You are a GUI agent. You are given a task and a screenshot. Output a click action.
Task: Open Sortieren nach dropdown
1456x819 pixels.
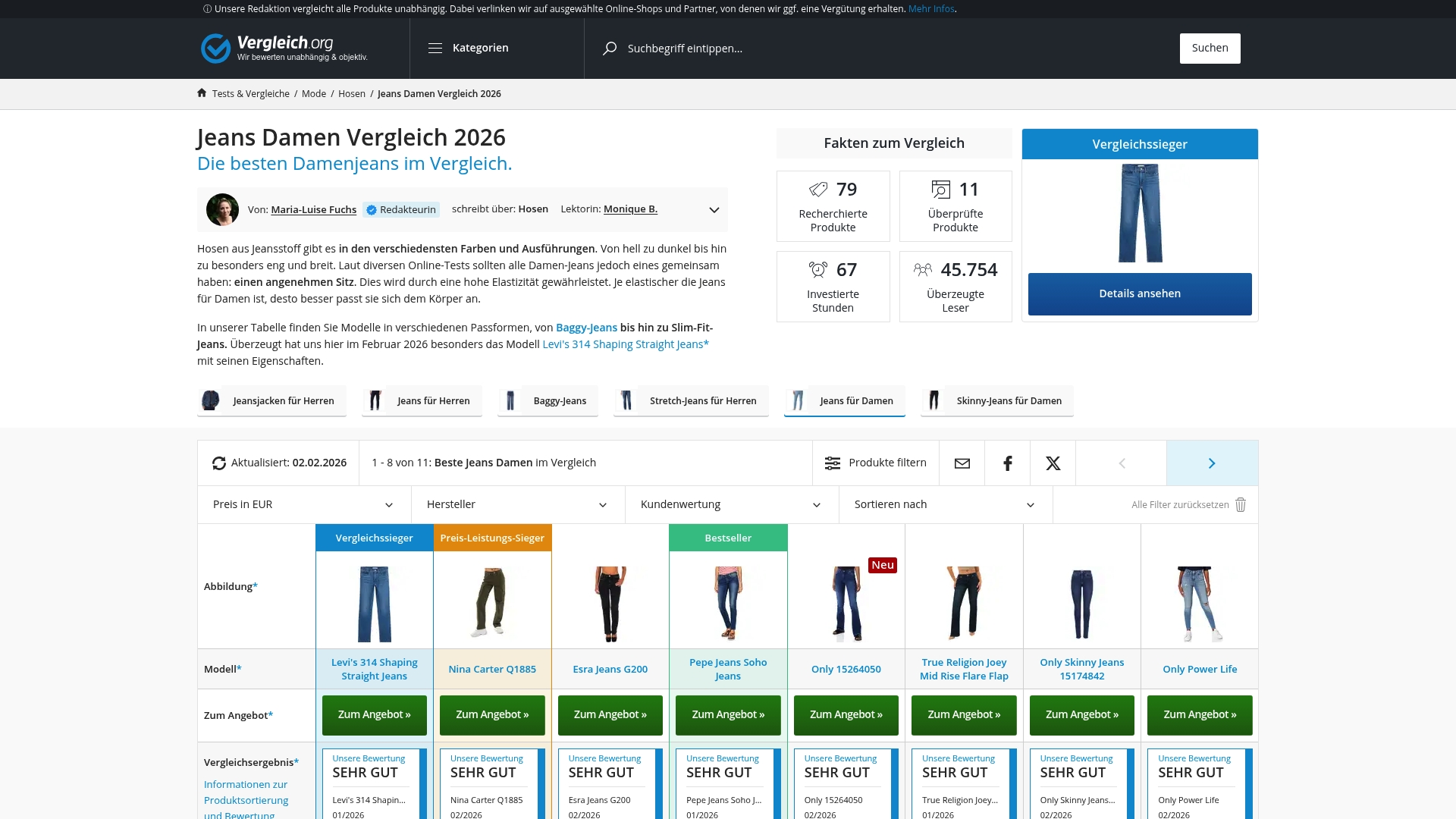click(x=946, y=504)
